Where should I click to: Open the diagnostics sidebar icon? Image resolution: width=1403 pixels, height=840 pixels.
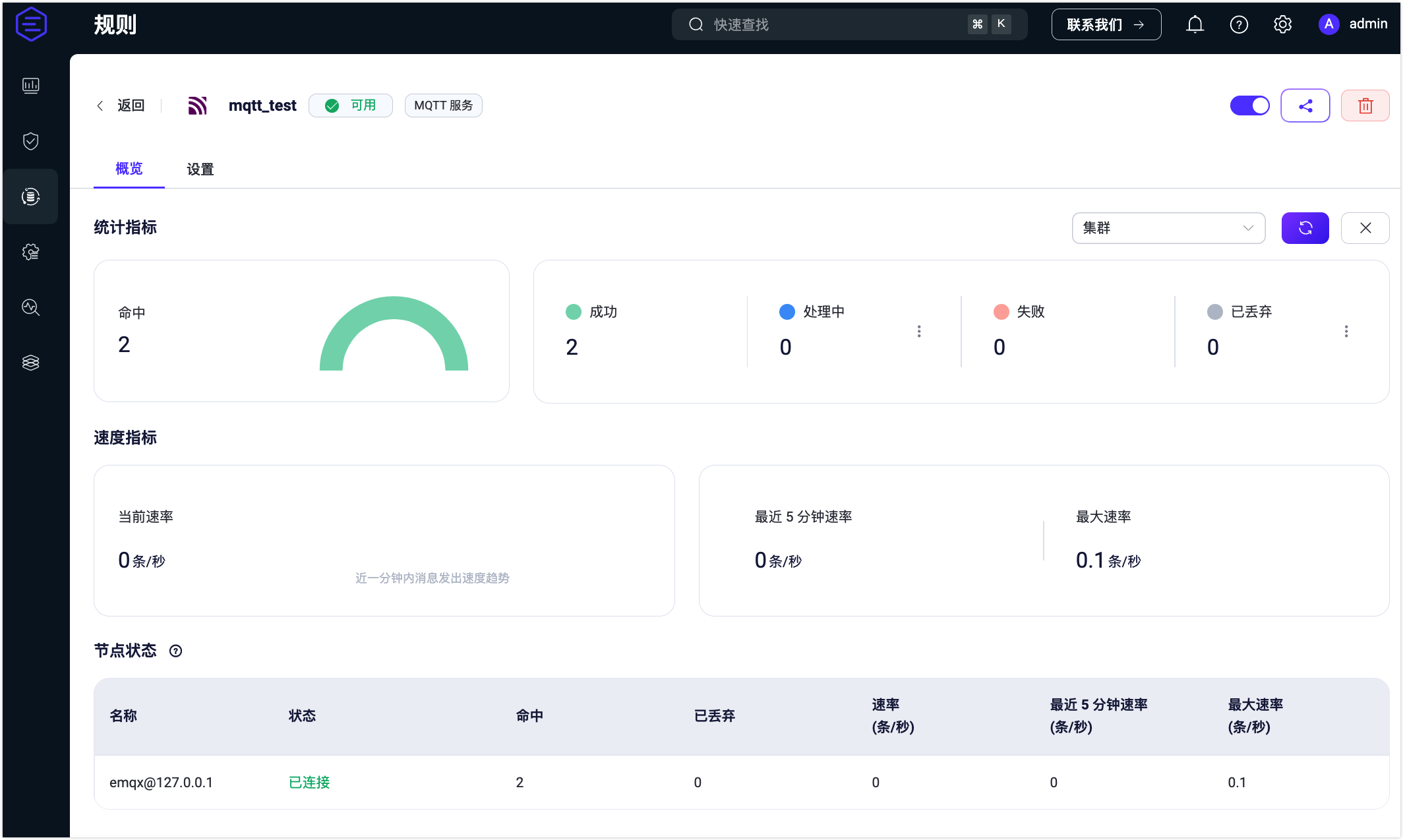click(x=31, y=307)
